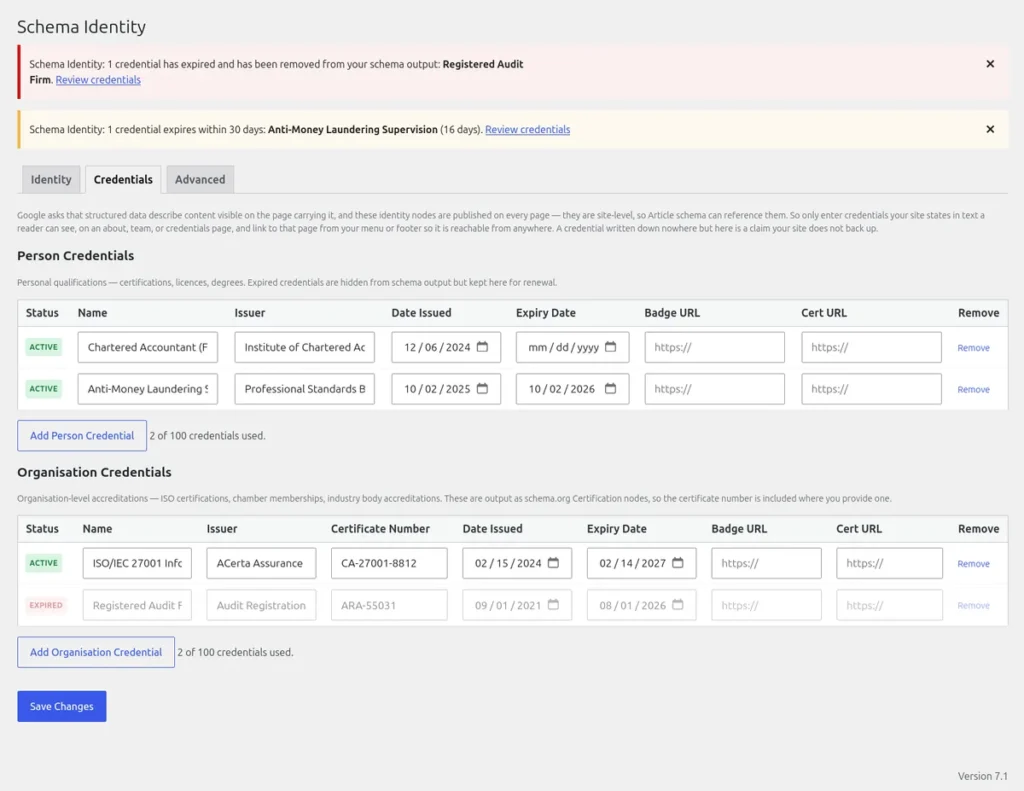
Task: Click the EXPIRED status badge
Action: [x=46, y=605]
